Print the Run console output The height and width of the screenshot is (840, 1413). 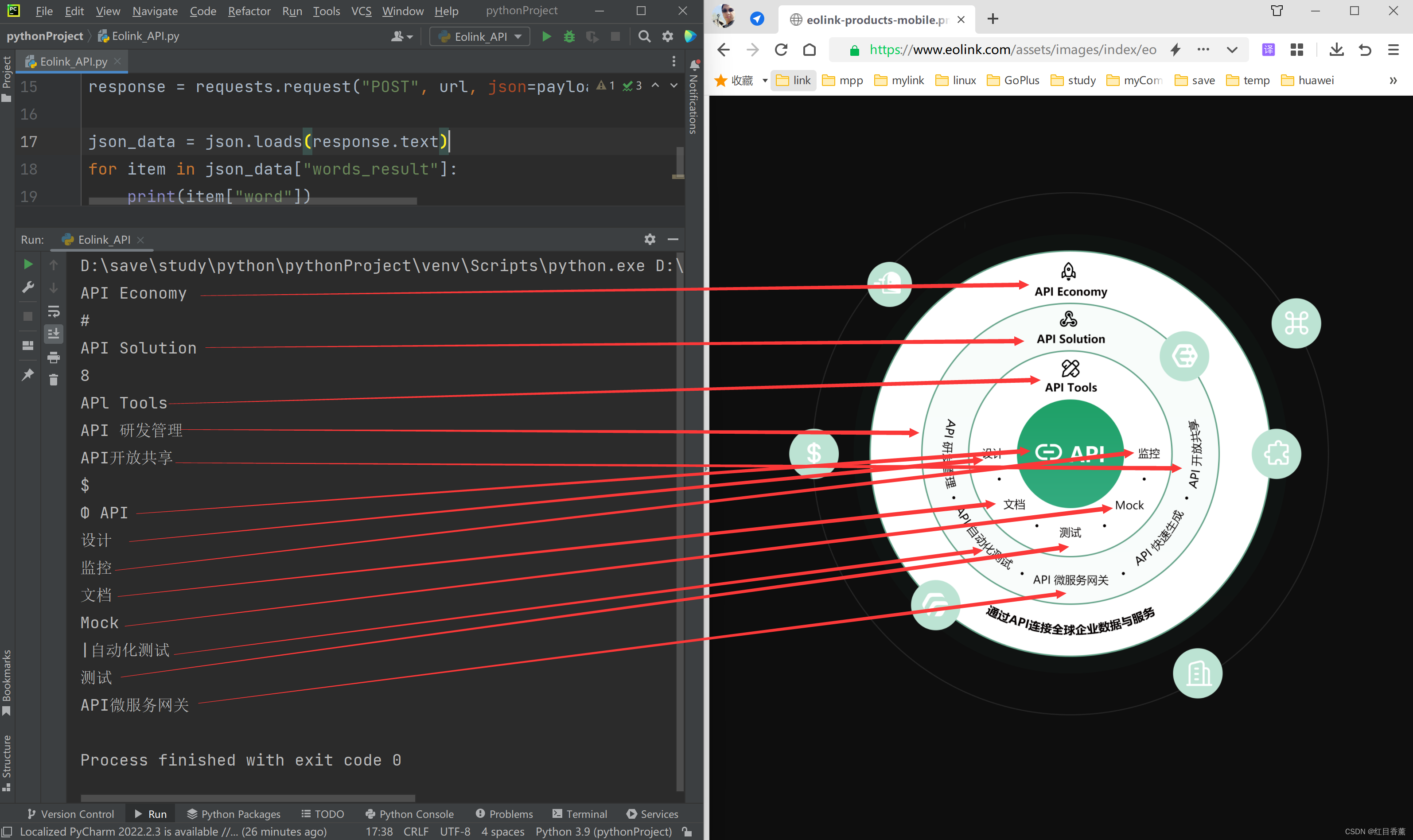(54, 357)
